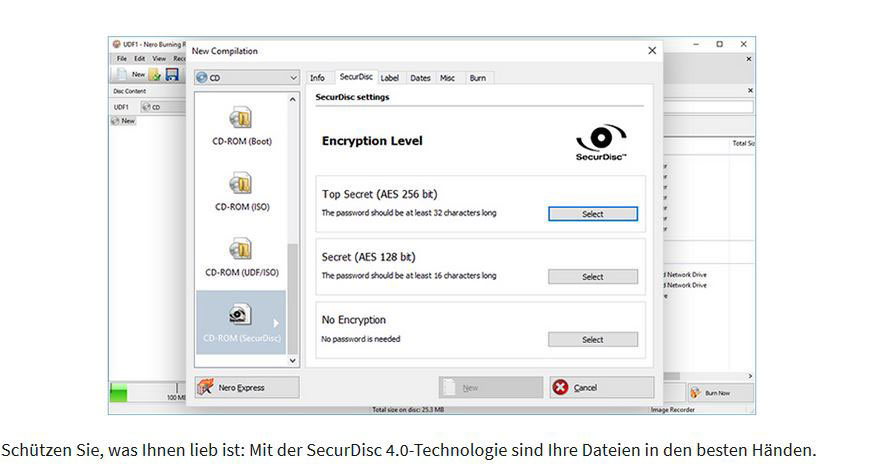Click the Disc Content panel label
869x471 pixels.
[130, 91]
